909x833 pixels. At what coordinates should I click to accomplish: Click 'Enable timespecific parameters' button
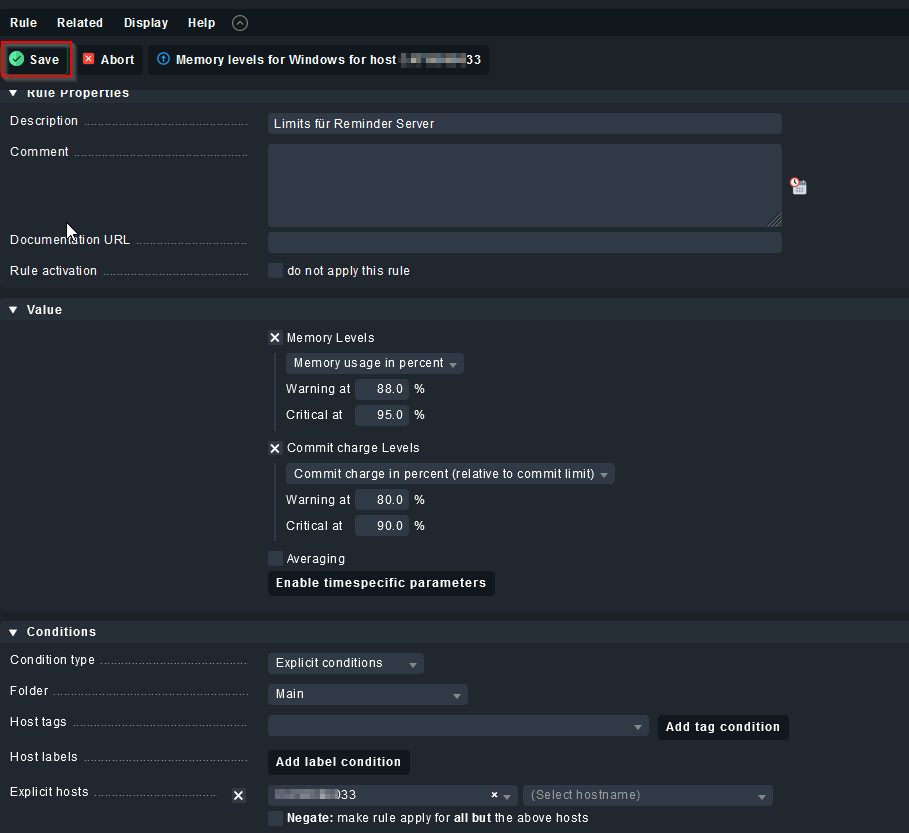click(x=381, y=583)
